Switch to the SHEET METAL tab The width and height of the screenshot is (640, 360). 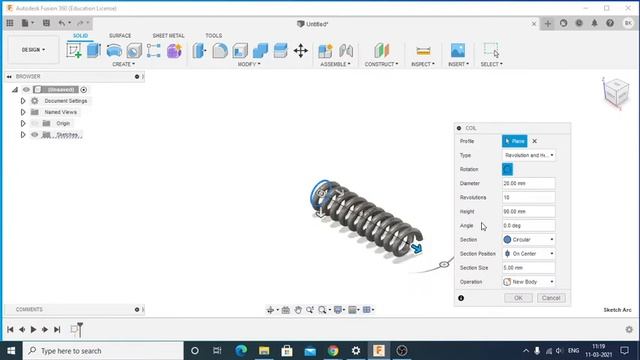[x=168, y=36]
